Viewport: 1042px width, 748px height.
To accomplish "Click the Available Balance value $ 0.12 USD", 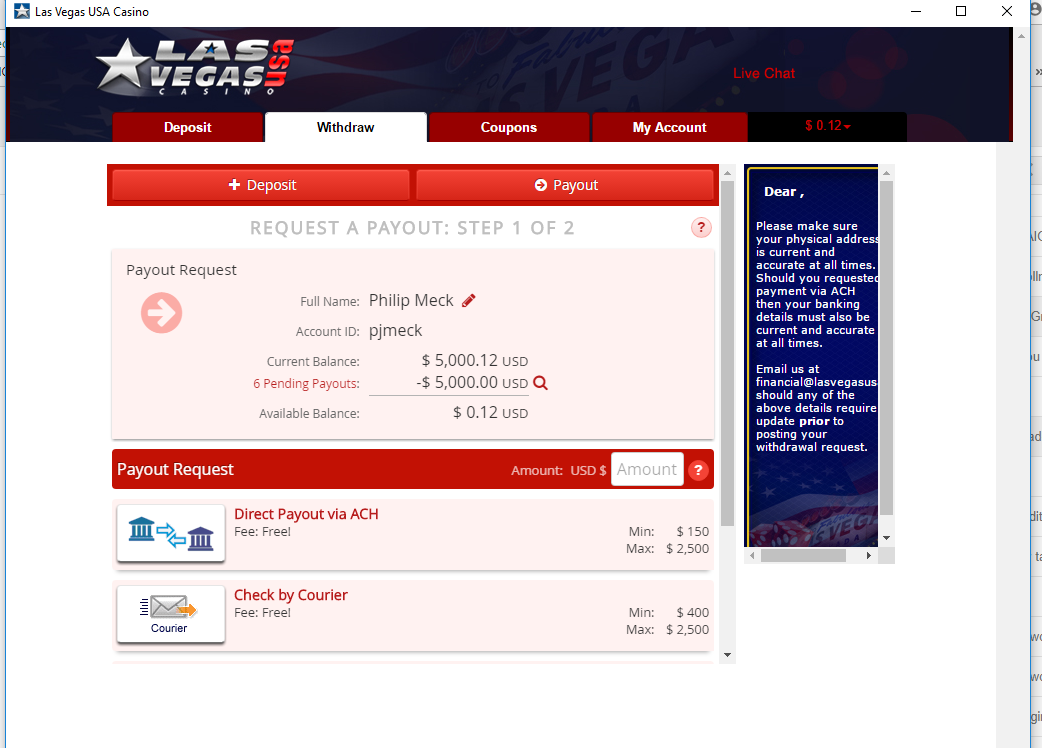I will [490, 413].
